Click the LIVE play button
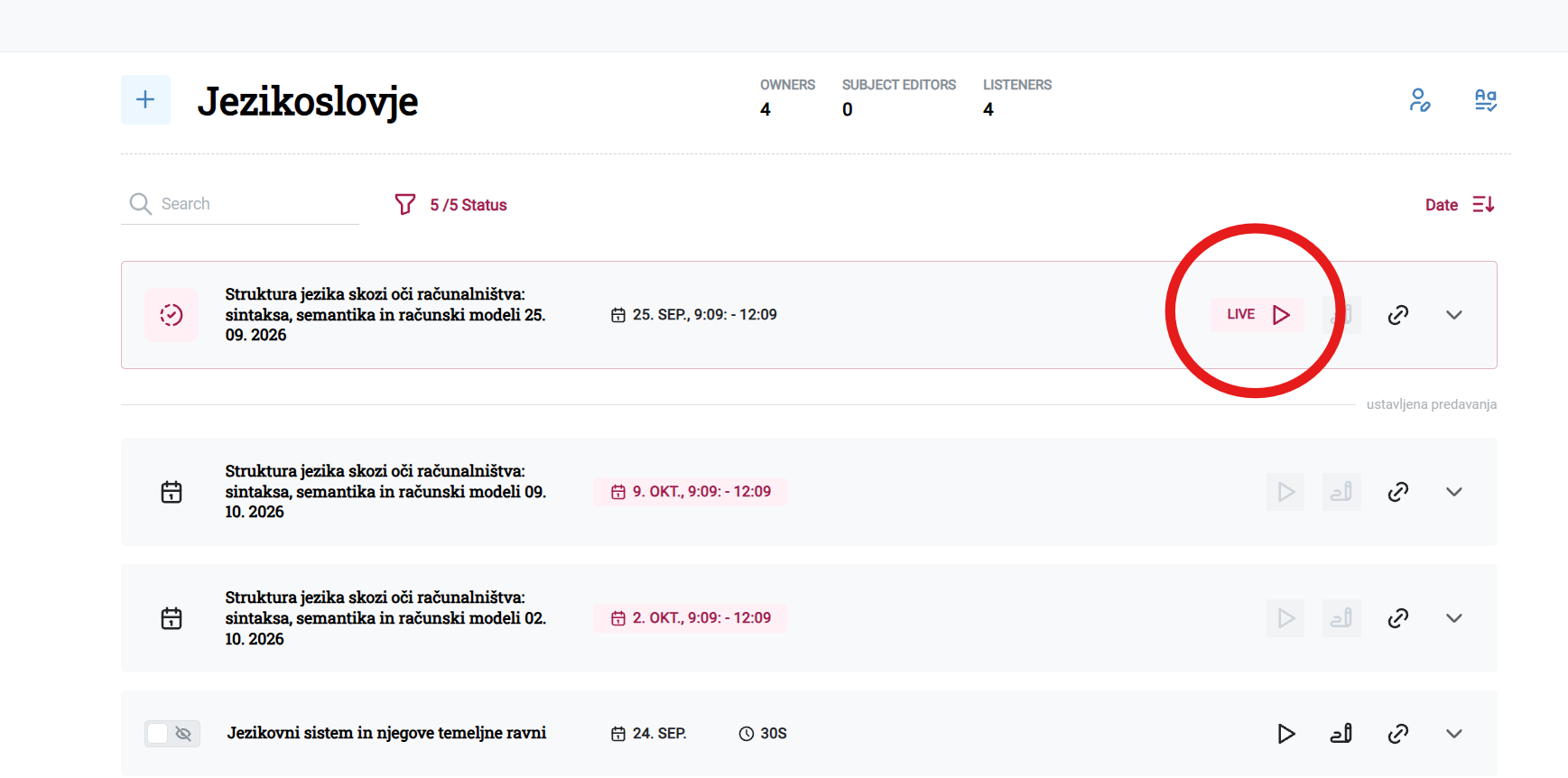Image resolution: width=1568 pixels, height=778 pixels. pyautogui.click(x=1257, y=314)
